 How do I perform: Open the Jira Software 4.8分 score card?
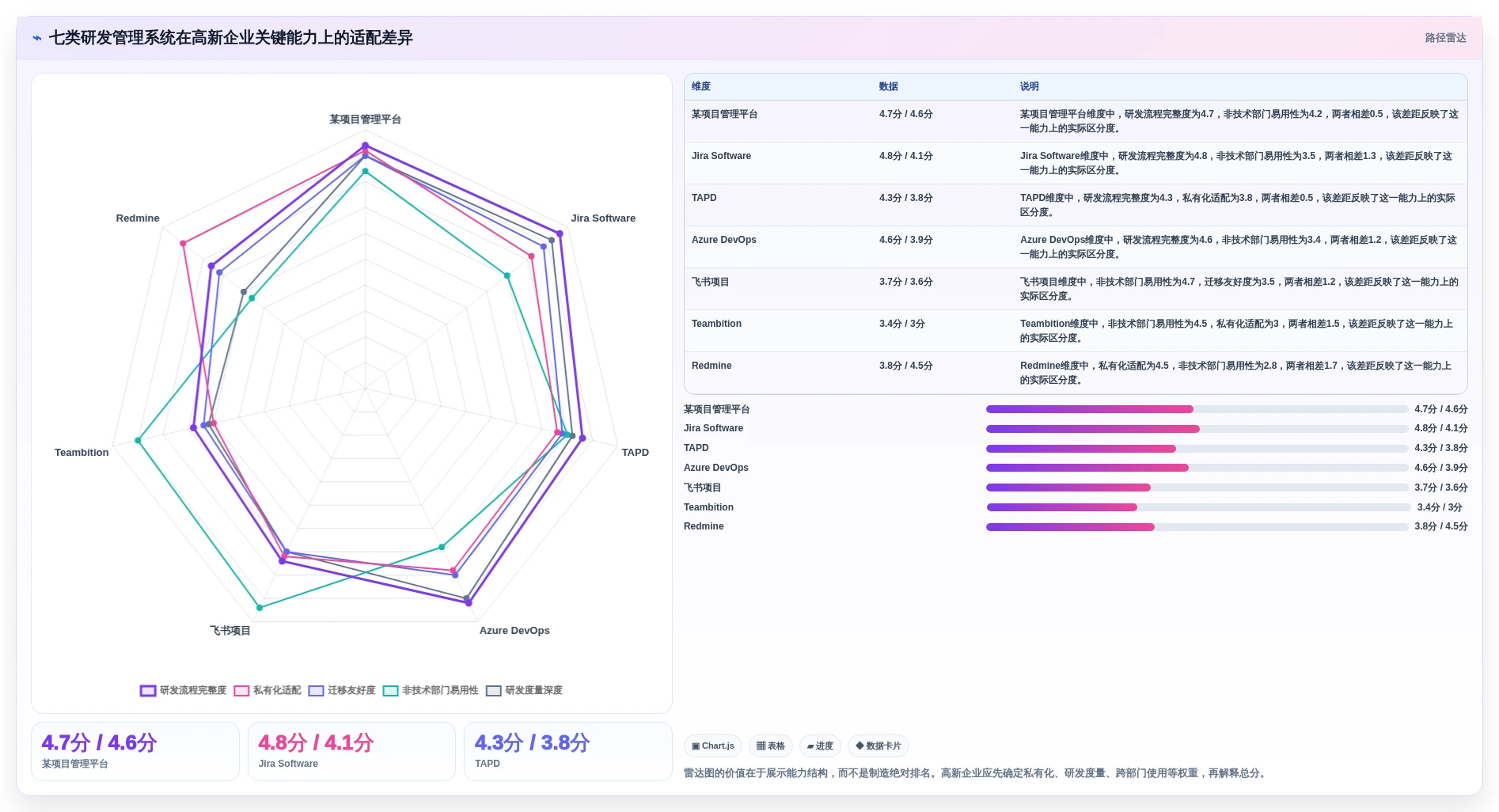pos(351,751)
